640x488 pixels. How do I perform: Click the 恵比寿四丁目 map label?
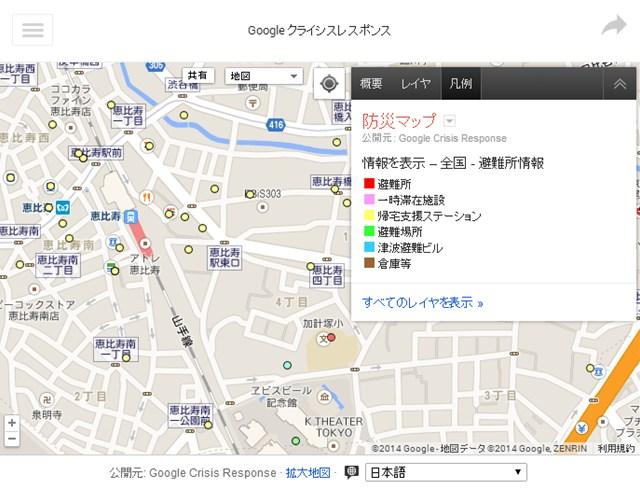tap(327, 275)
